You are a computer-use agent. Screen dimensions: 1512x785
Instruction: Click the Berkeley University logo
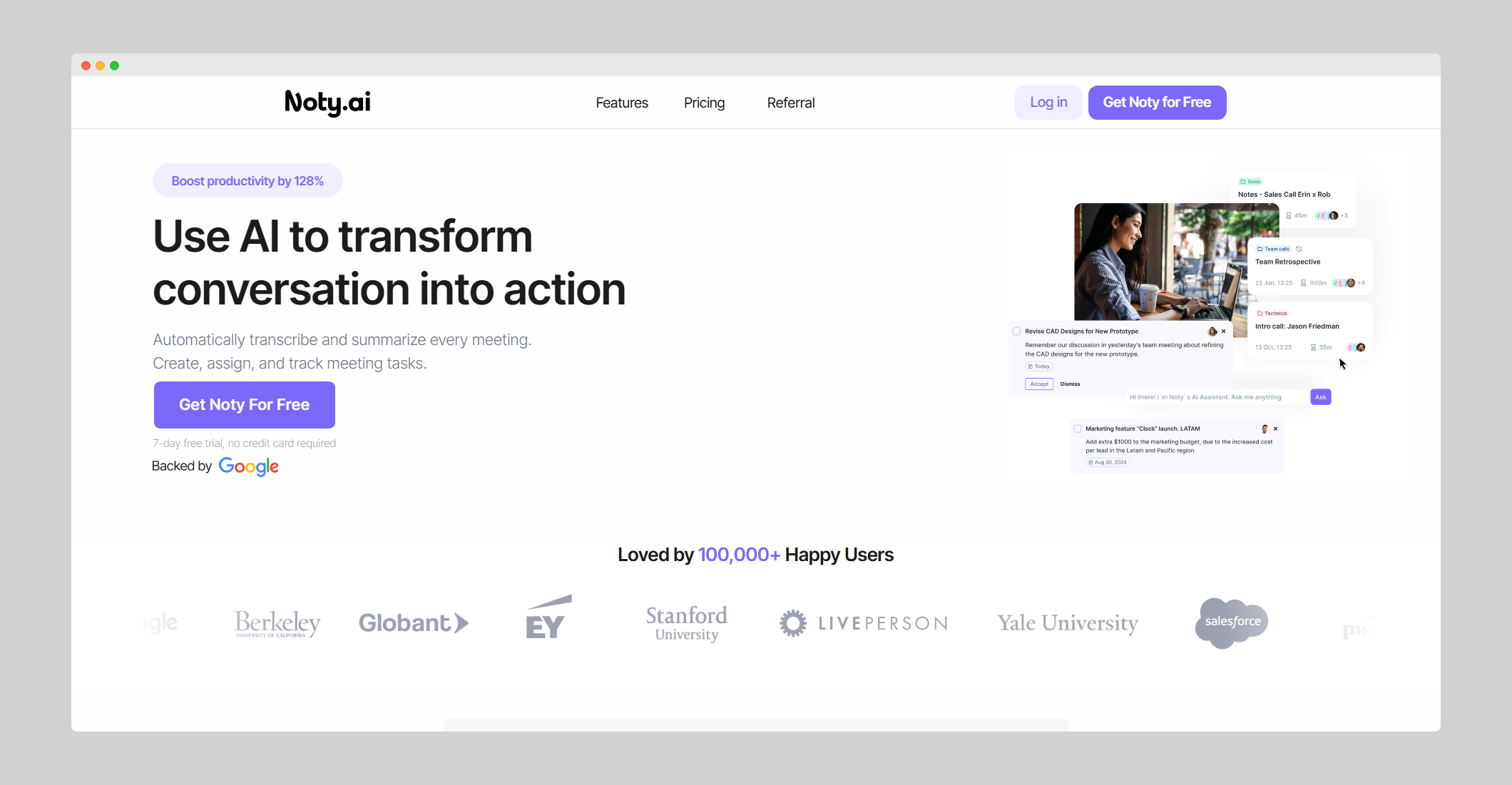pos(277,623)
